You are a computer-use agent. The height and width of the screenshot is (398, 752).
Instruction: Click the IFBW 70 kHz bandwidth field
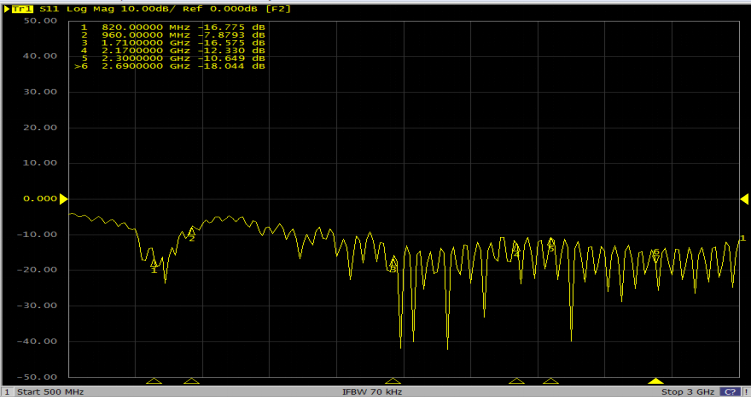click(x=372, y=392)
